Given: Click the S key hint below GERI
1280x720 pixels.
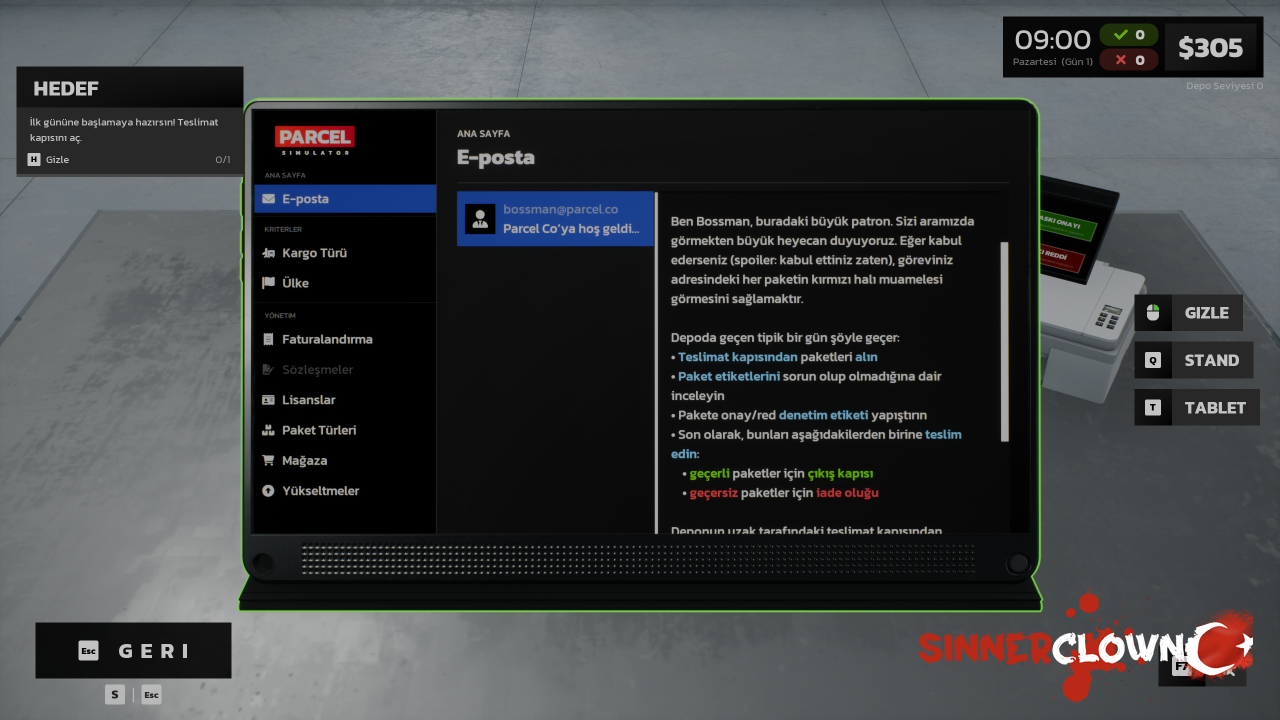Looking at the screenshot, I should click(115, 694).
